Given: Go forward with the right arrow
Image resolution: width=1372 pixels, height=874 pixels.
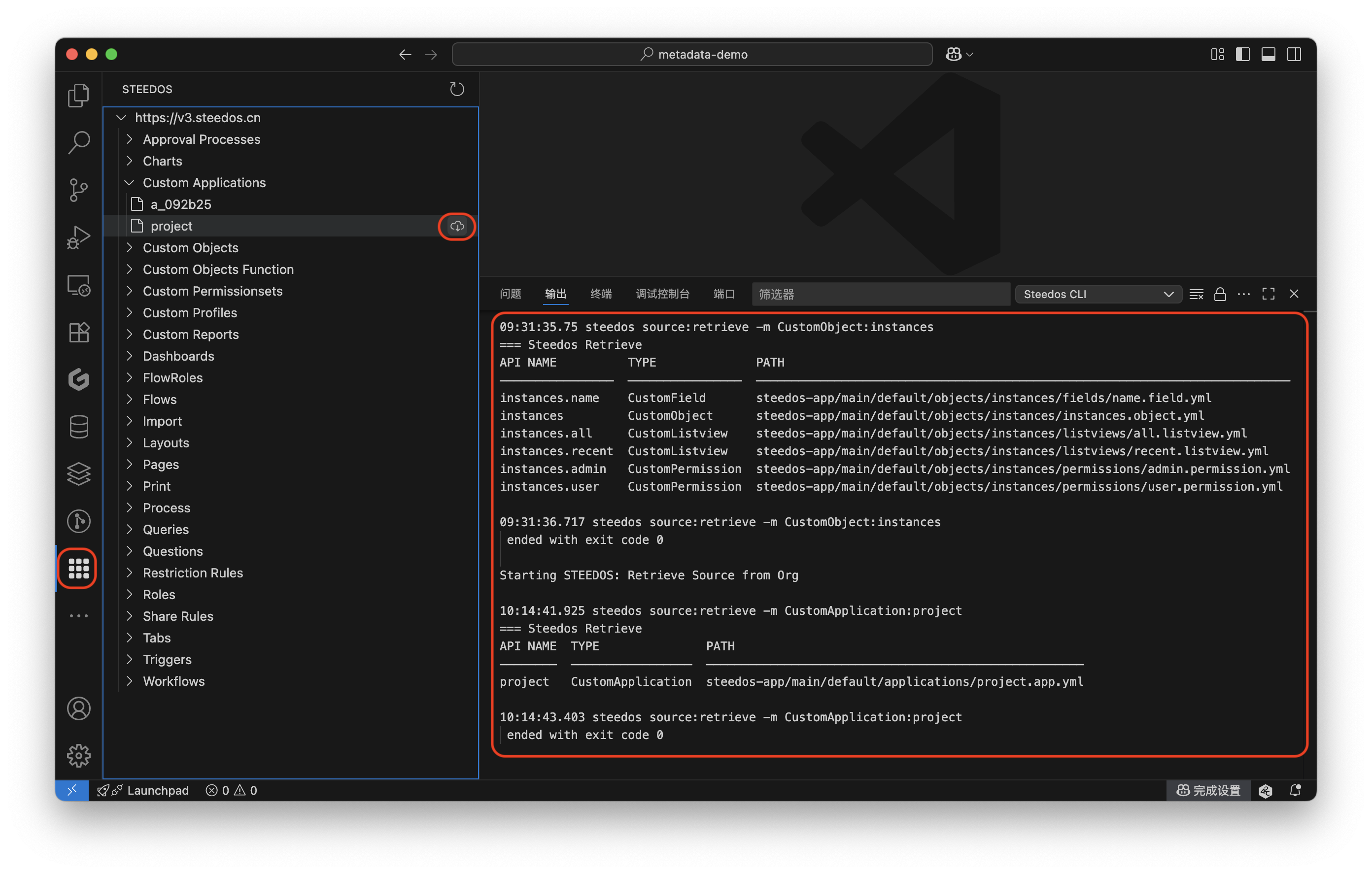Looking at the screenshot, I should 431,54.
